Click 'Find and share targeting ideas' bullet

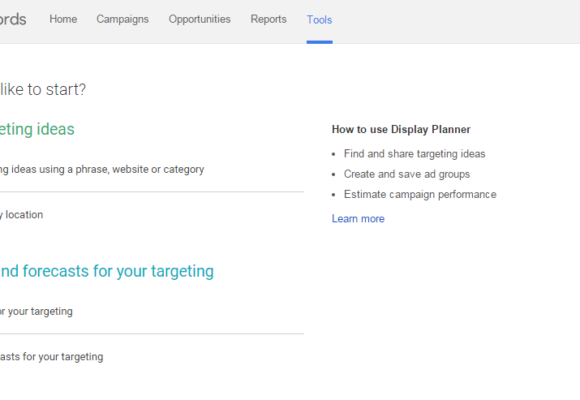pos(414,154)
